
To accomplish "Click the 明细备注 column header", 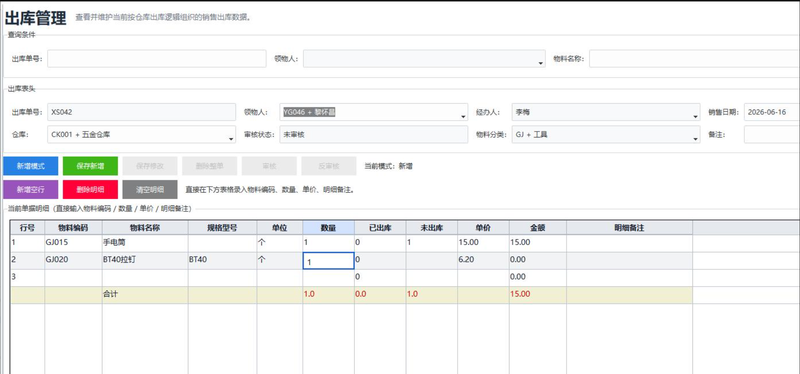I will pyautogui.click(x=629, y=228).
